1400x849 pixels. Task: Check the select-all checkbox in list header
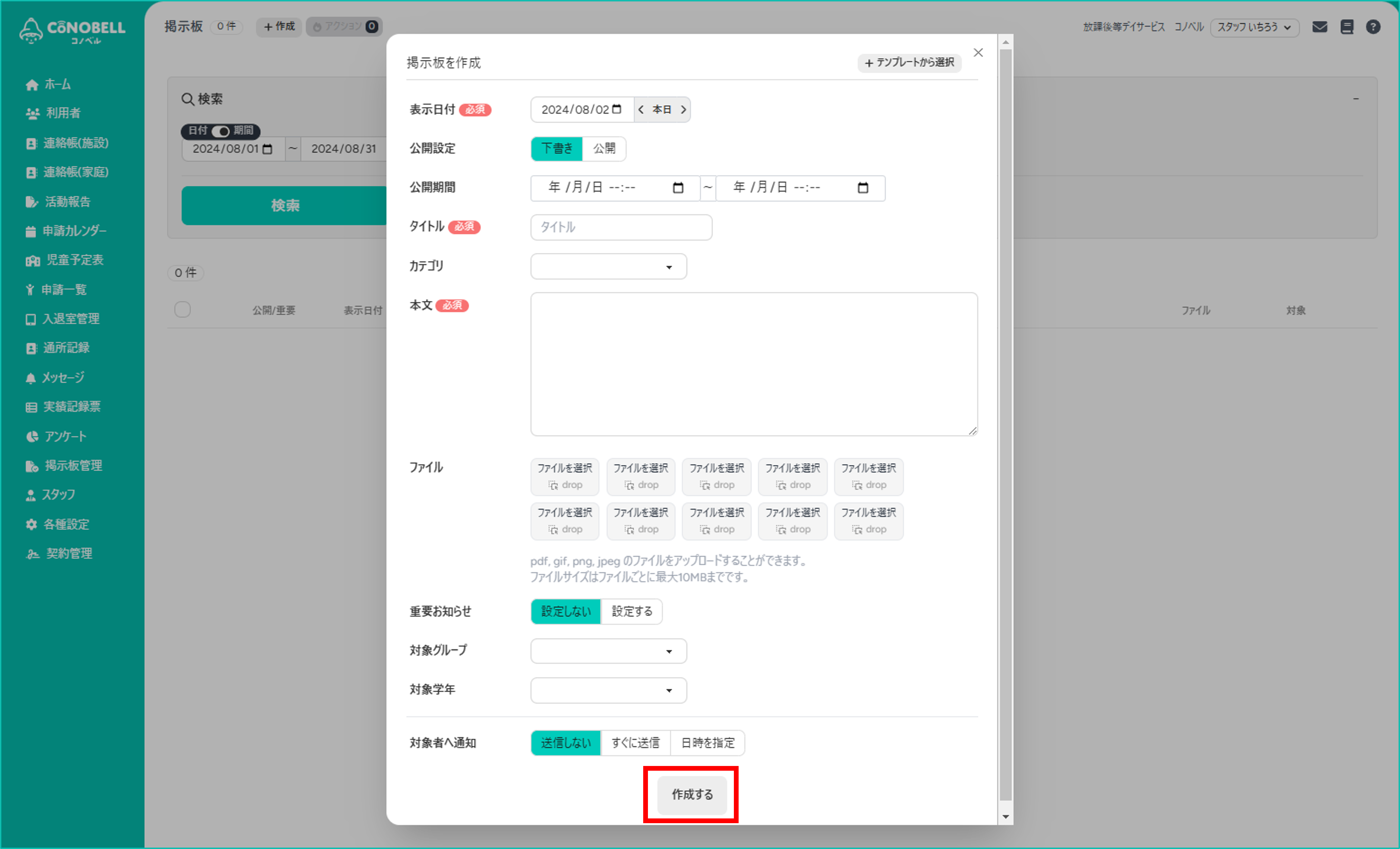[182, 310]
